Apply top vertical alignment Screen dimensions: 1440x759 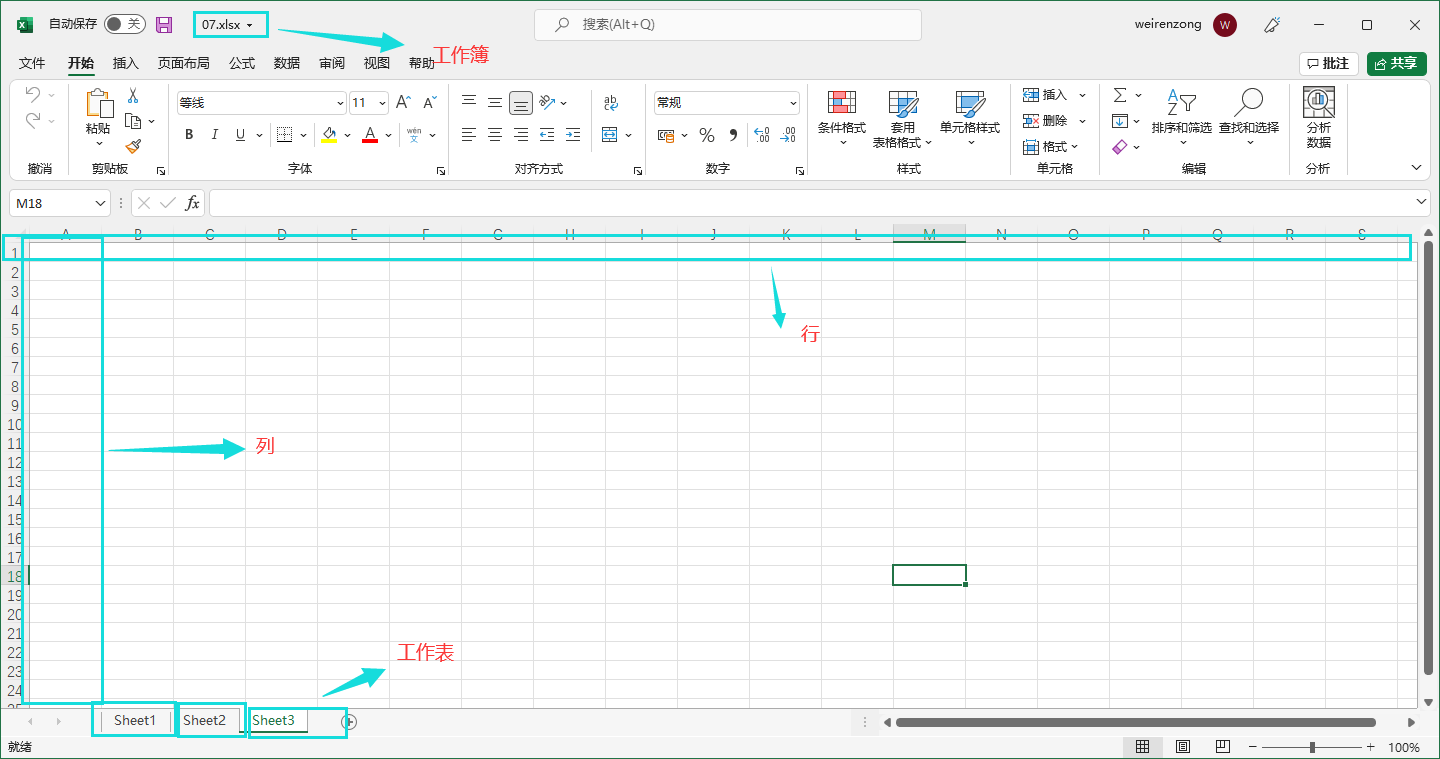click(x=468, y=102)
